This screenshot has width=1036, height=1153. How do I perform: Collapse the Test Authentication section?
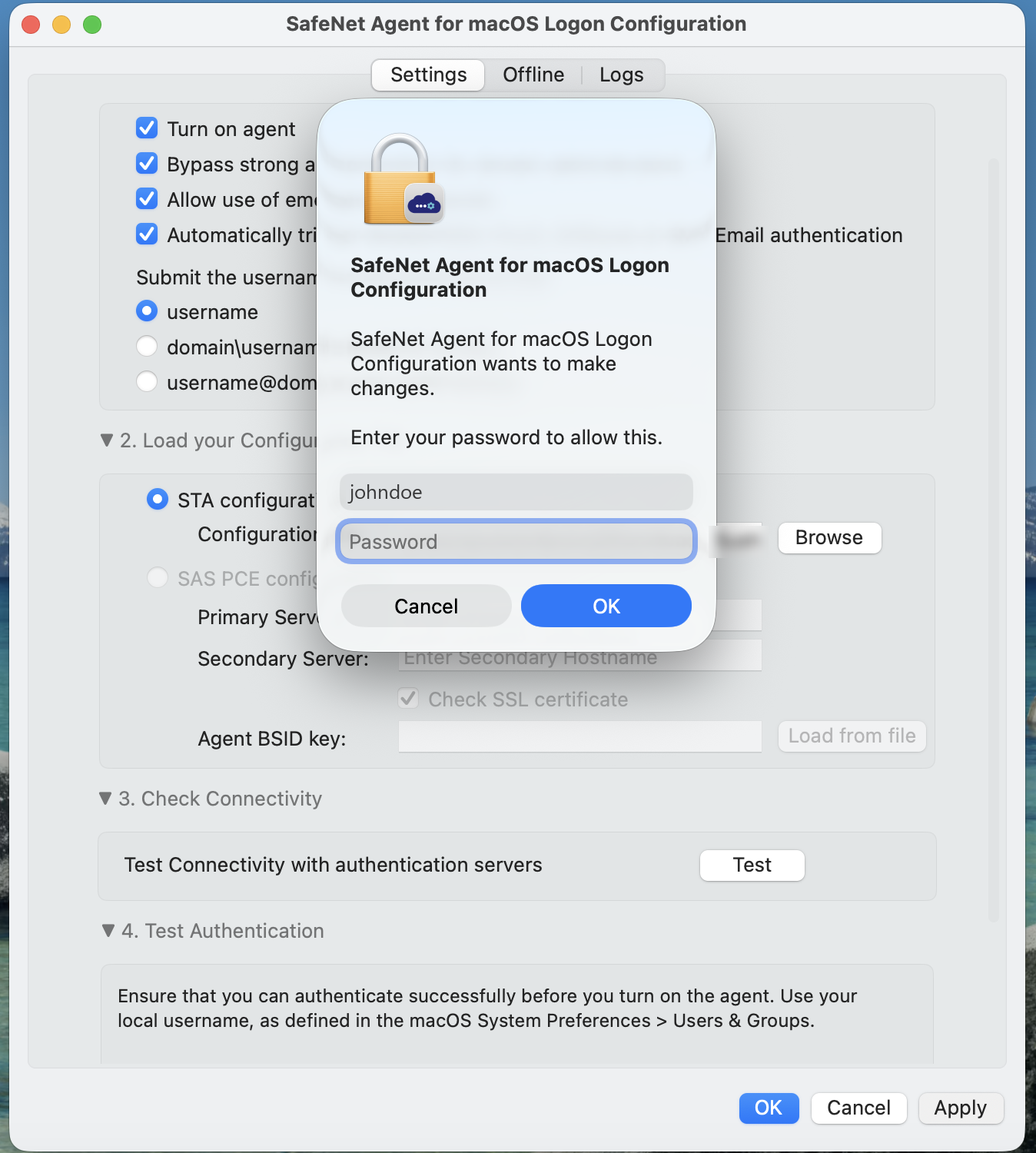[x=108, y=931]
